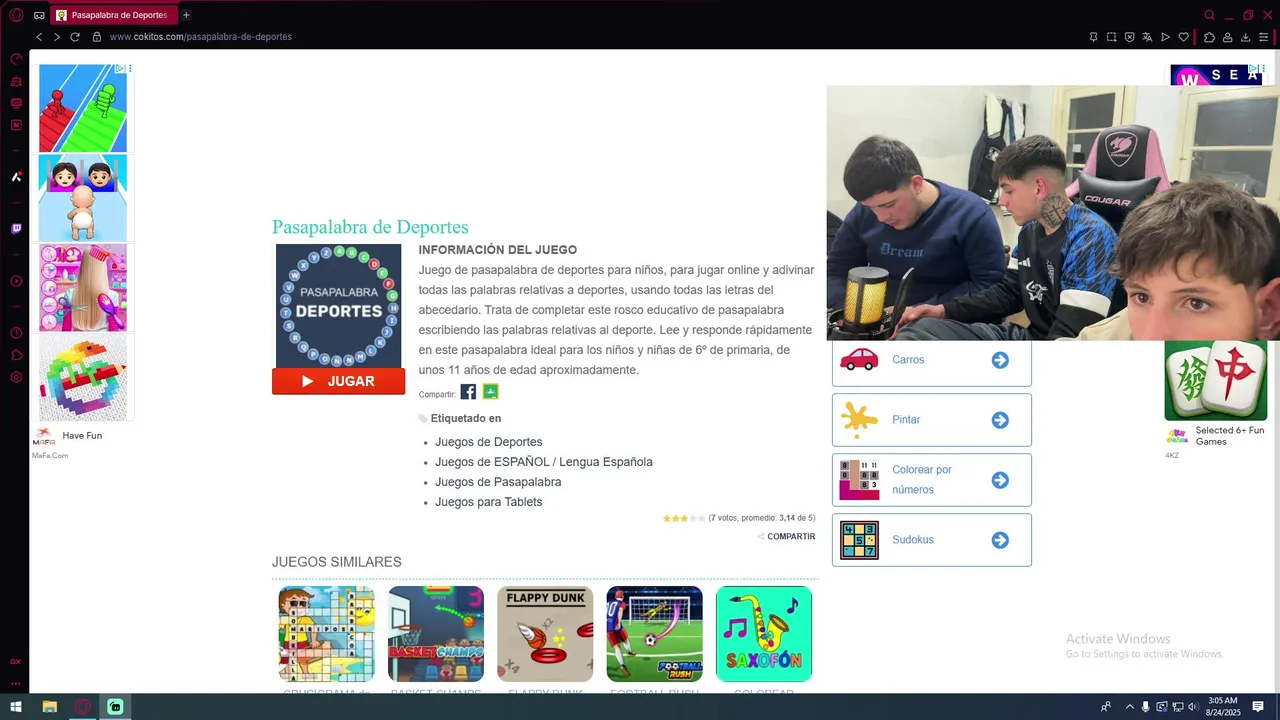Search tabs with the magnifier icon
Screen dimensions: 1280x720
(x=1210, y=15)
